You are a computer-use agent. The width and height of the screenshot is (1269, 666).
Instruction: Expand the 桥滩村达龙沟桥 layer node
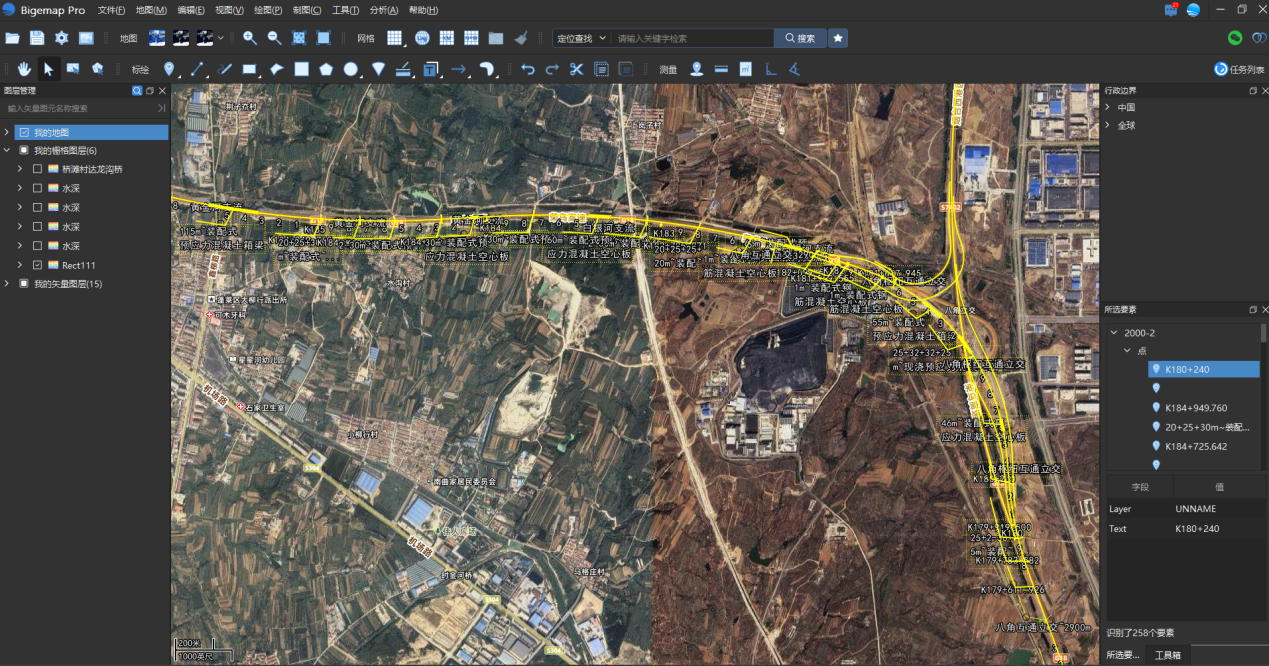click(x=20, y=169)
